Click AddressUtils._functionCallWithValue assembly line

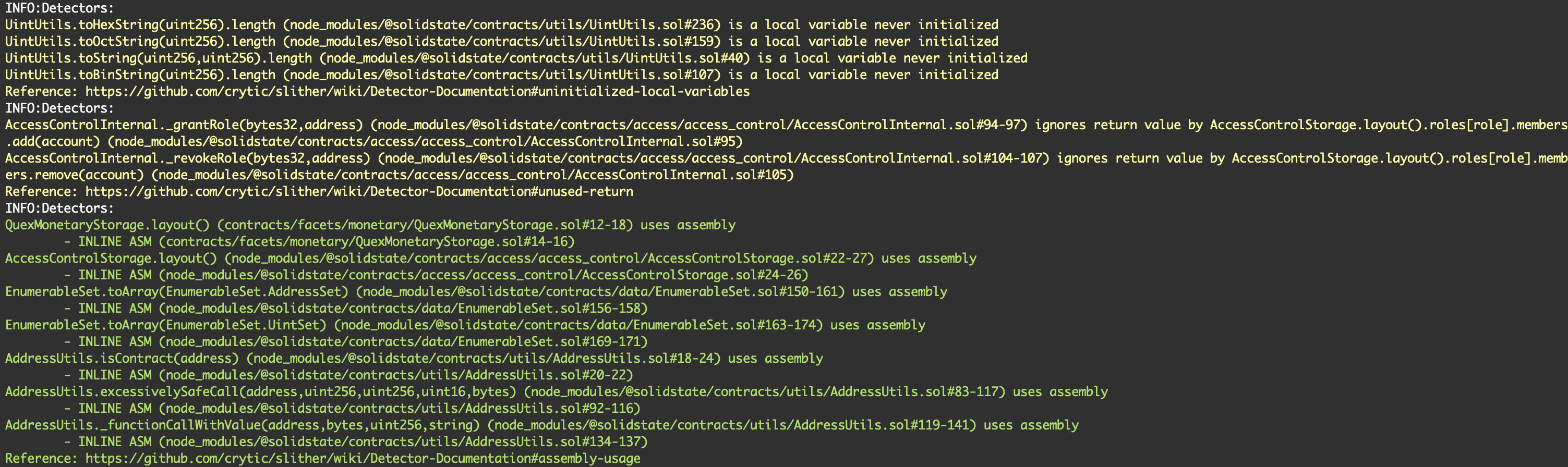542,426
